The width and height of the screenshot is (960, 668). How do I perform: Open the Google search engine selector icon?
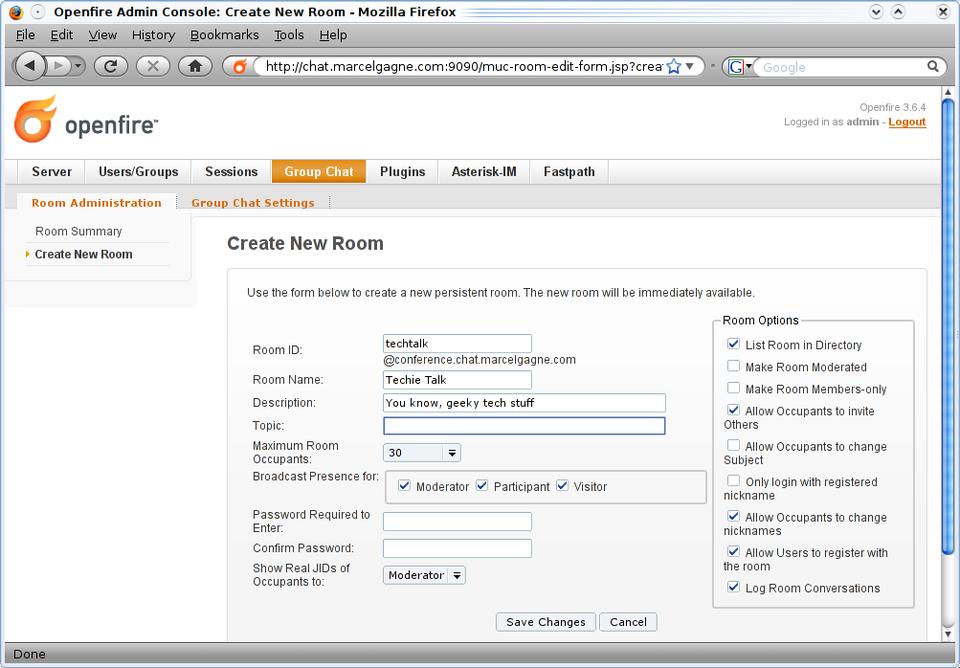(739, 67)
